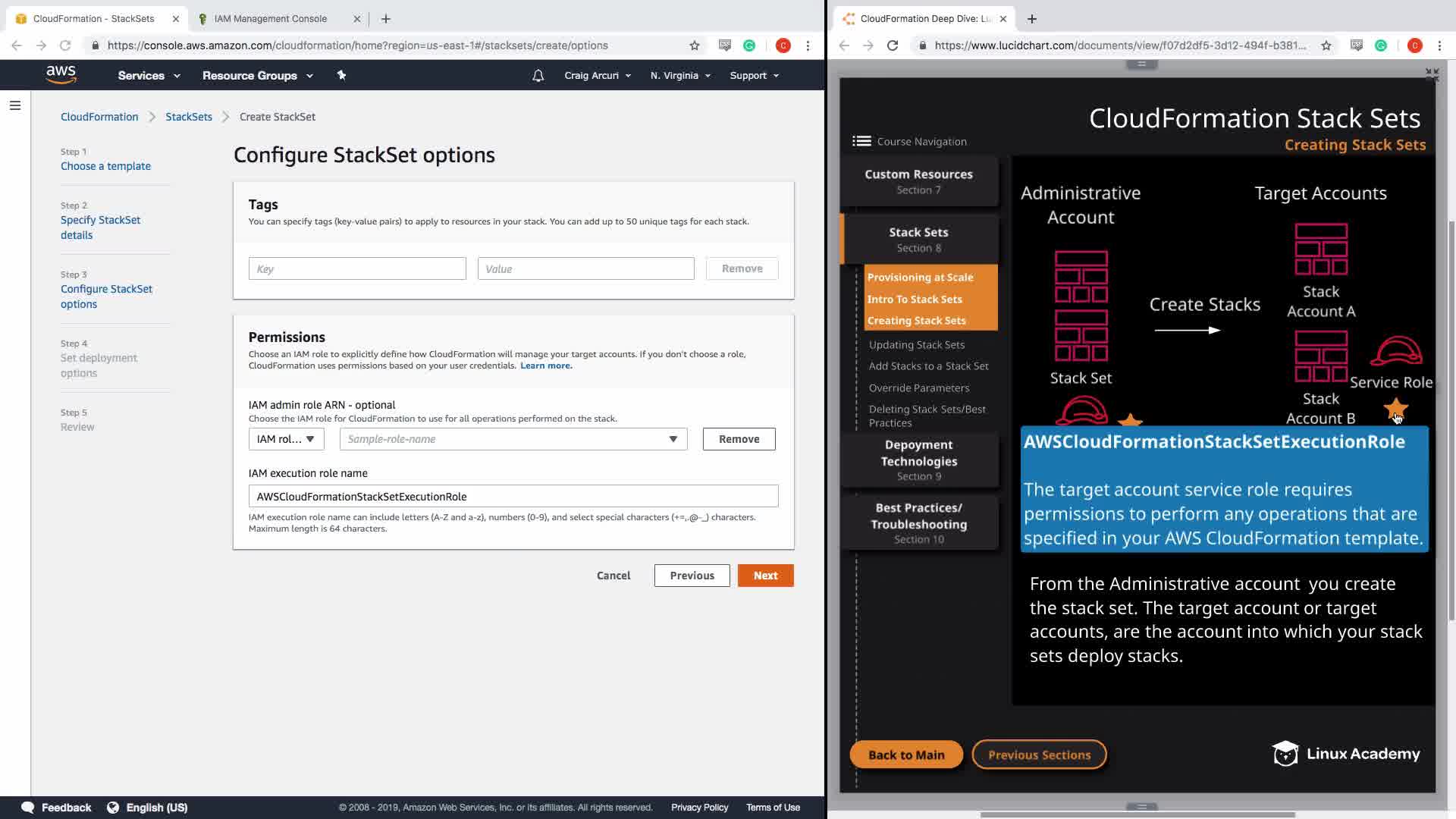The image size is (1456, 819).
Task: Open the Updating Stack Sets section
Action: click(917, 344)
